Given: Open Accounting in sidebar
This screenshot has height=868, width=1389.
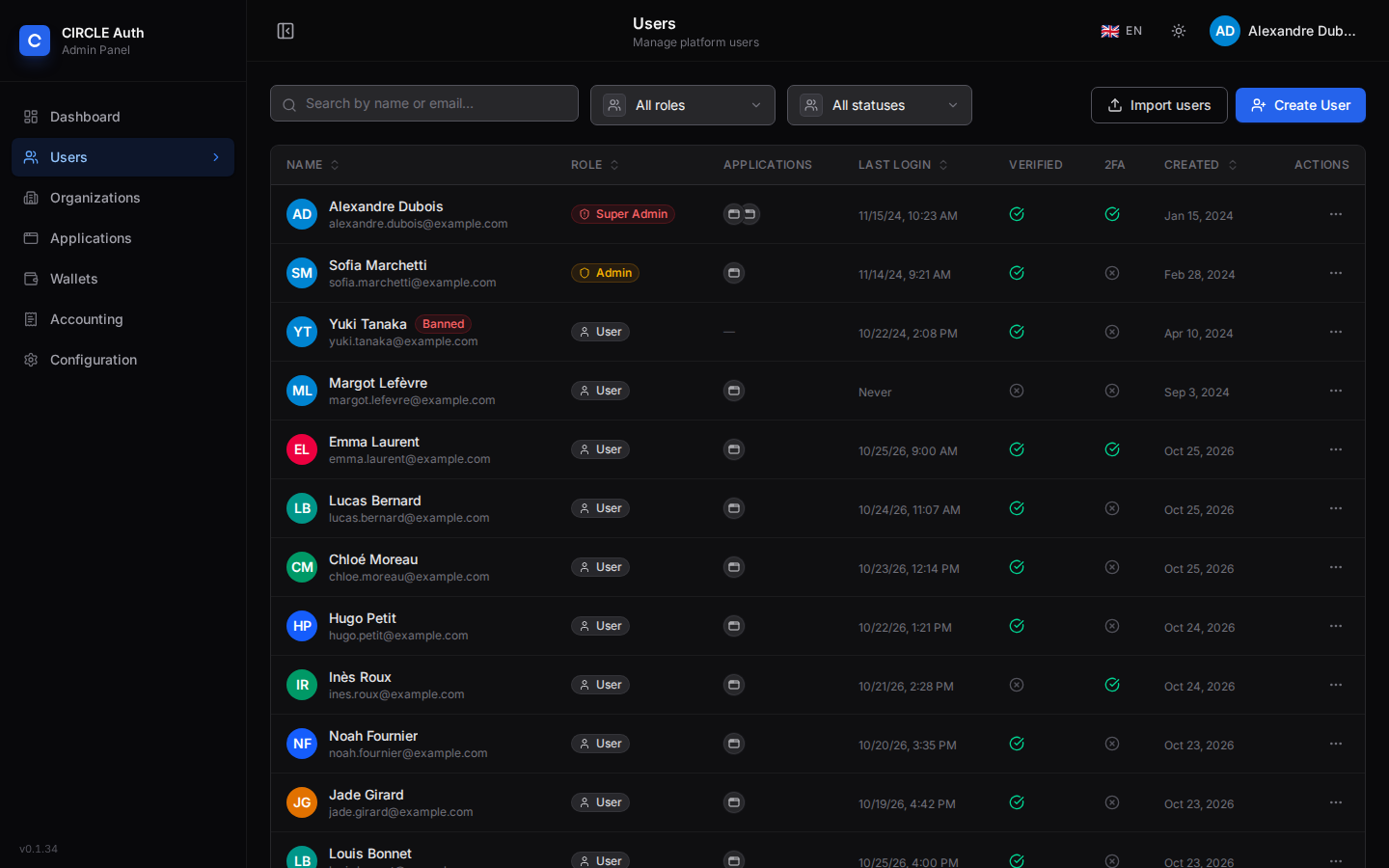Looking at the screenshot, I should [x=123, y=319].
